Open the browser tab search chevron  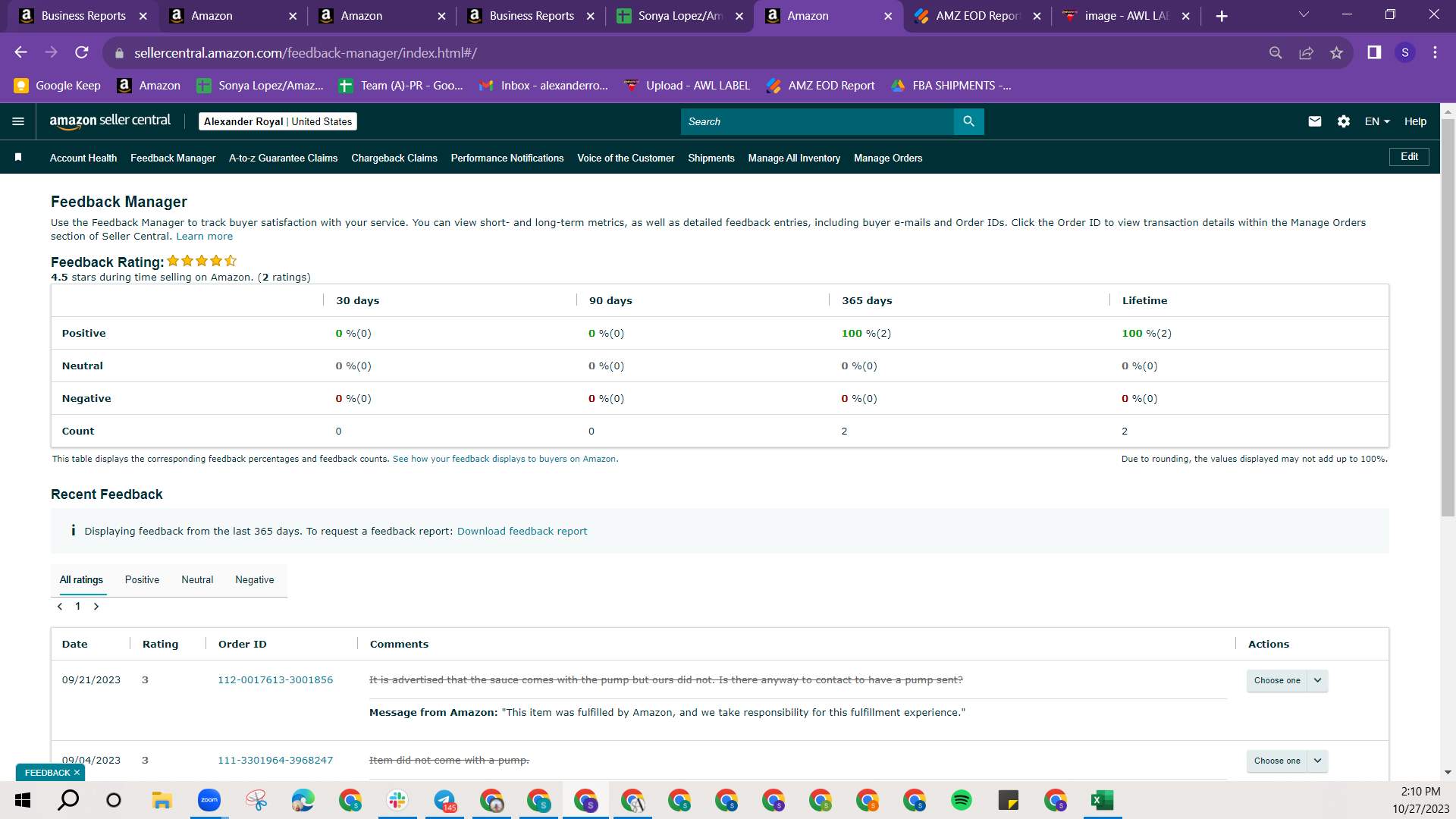click(x=1304, y=14)
